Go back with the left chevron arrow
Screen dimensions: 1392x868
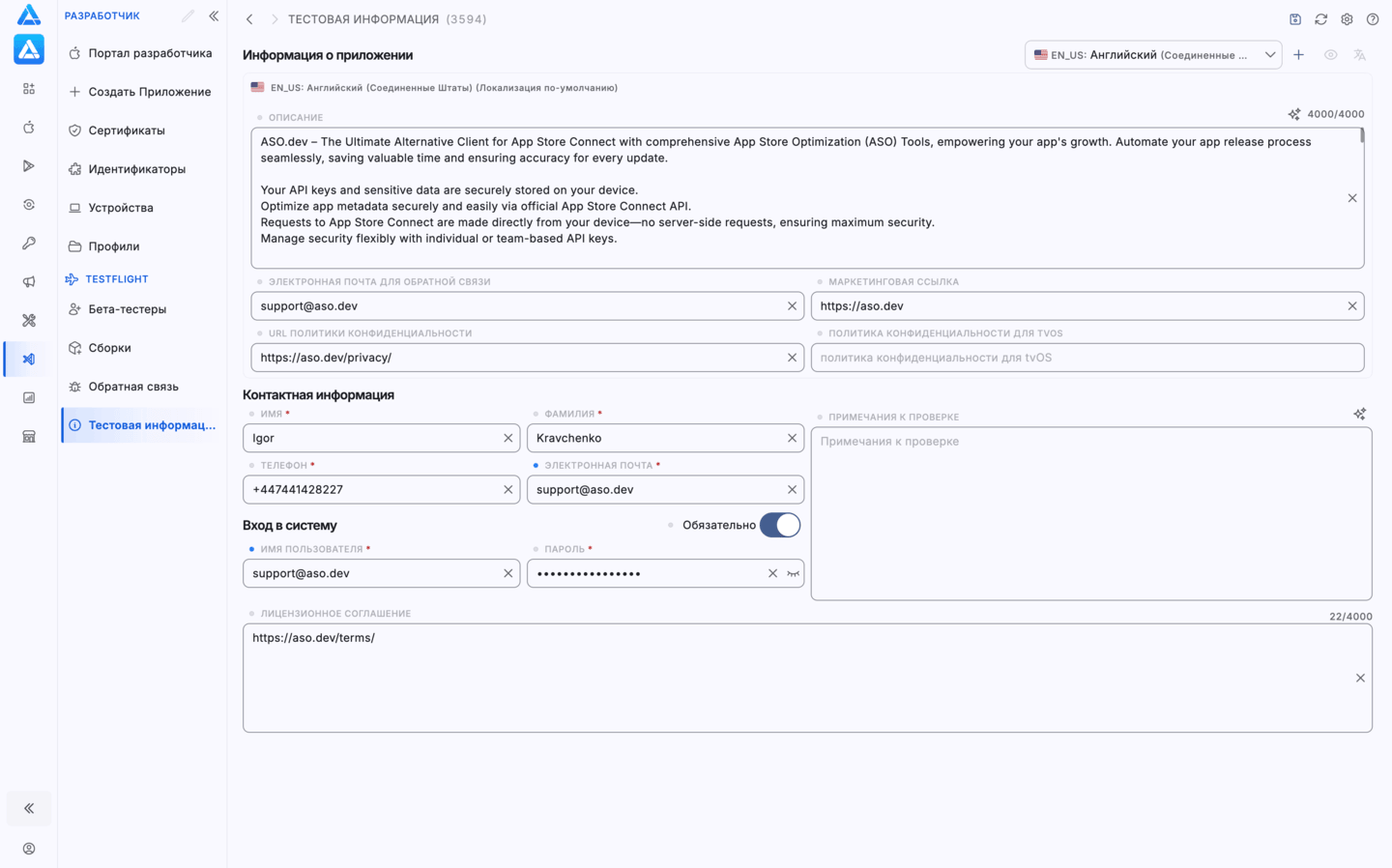pos(249,19)
